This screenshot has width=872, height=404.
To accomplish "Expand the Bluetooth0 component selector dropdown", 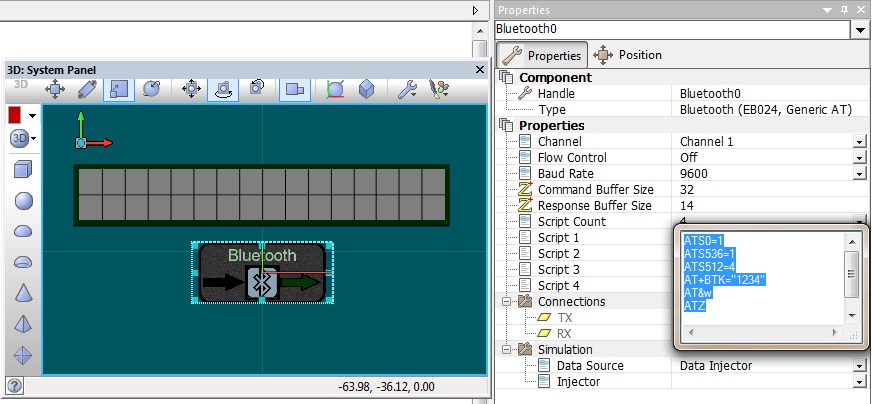I will (860, 30).
